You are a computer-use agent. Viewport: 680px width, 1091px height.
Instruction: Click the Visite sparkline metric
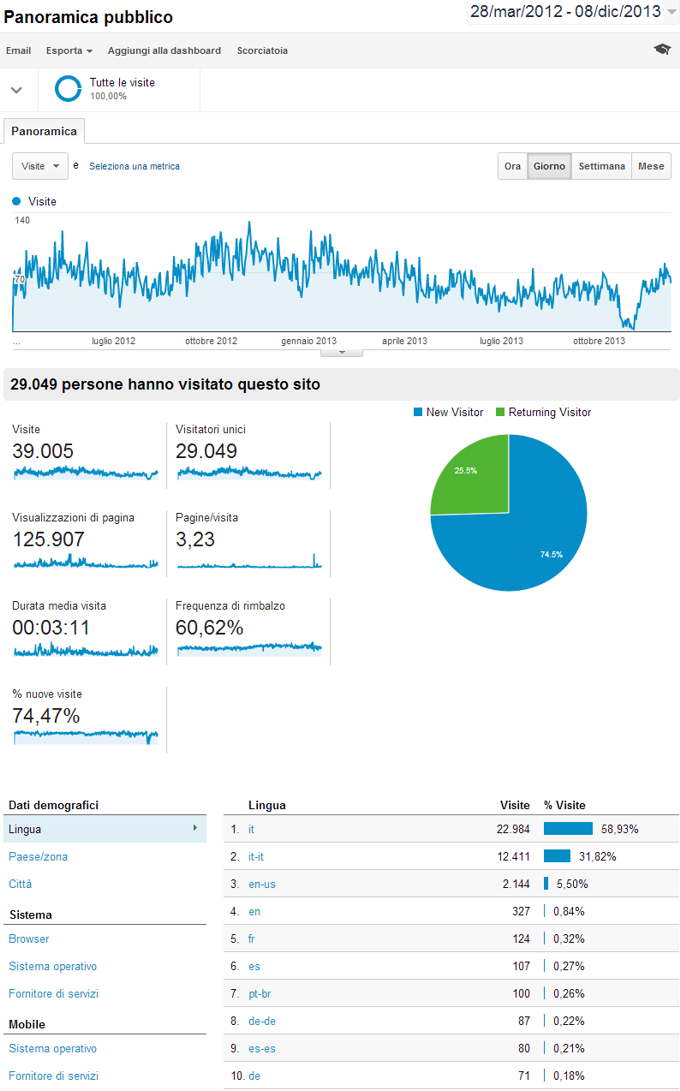click(x=86, y=473)
